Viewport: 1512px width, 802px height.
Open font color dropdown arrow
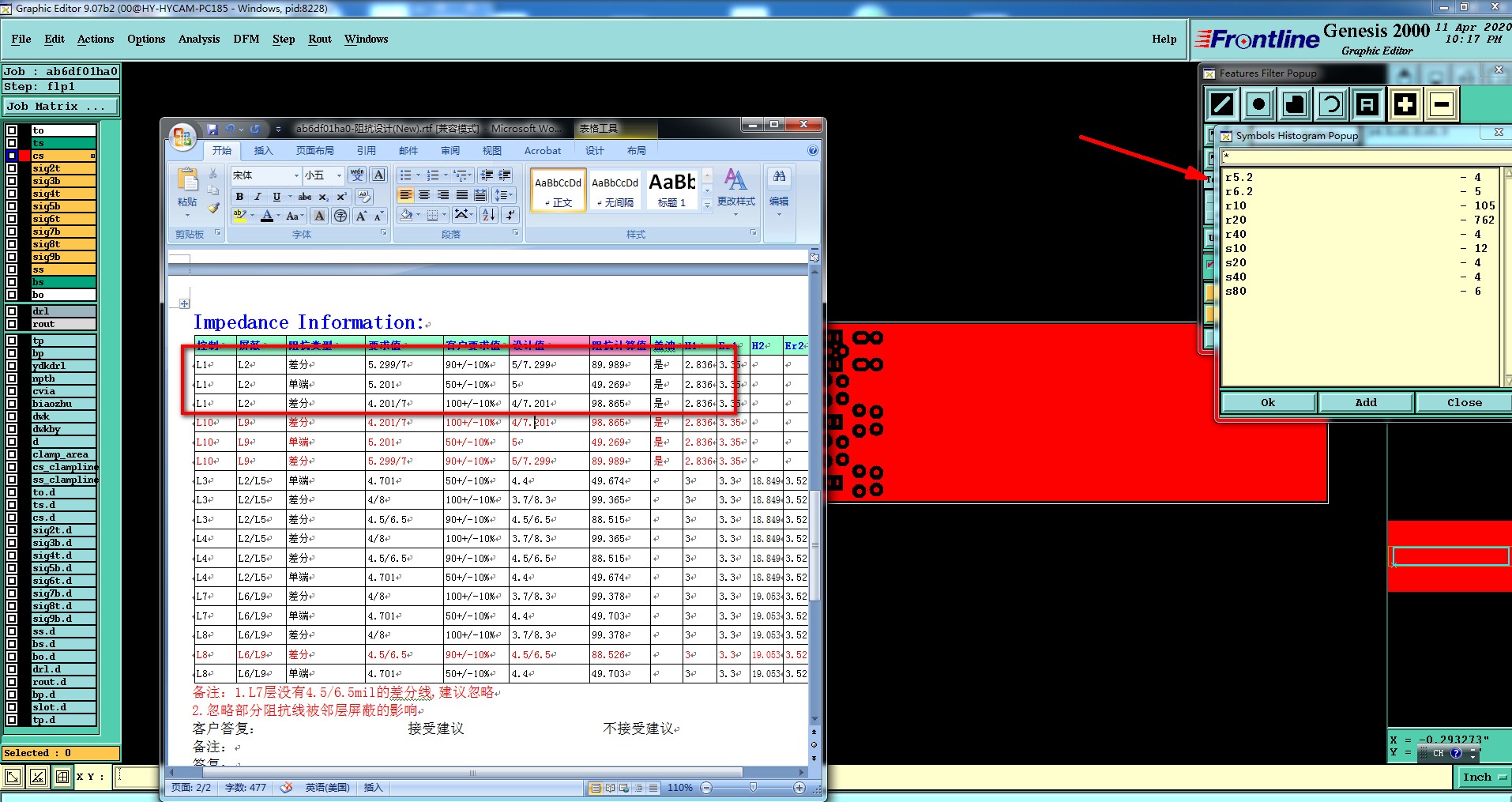pyautogui.click(x=279, y=216)
